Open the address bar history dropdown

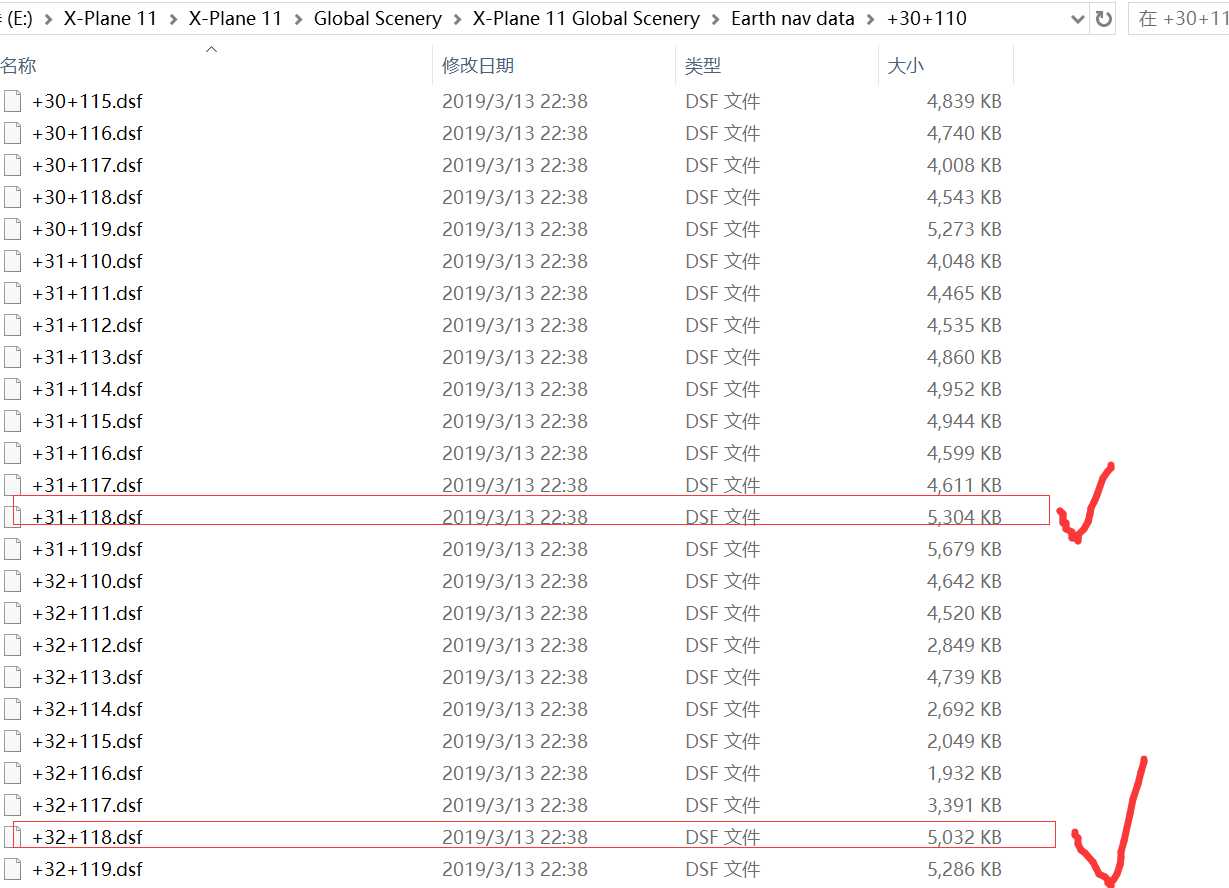point(1077,19)
